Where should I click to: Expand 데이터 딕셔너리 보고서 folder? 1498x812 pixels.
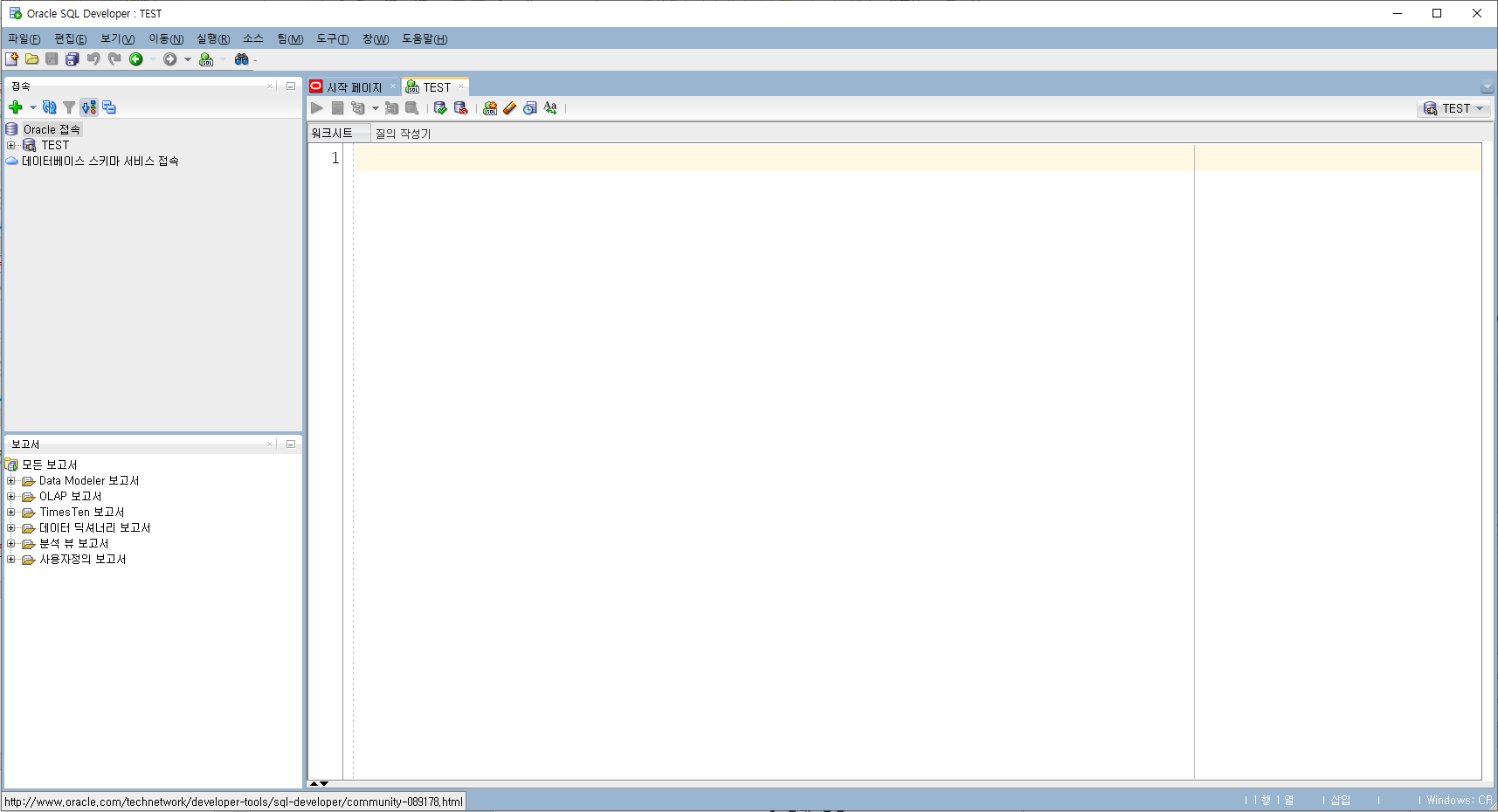click(11, 527)
